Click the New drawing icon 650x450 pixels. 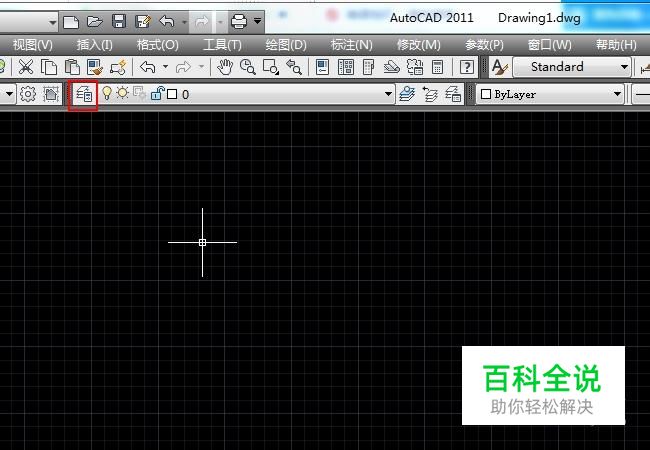71,22
